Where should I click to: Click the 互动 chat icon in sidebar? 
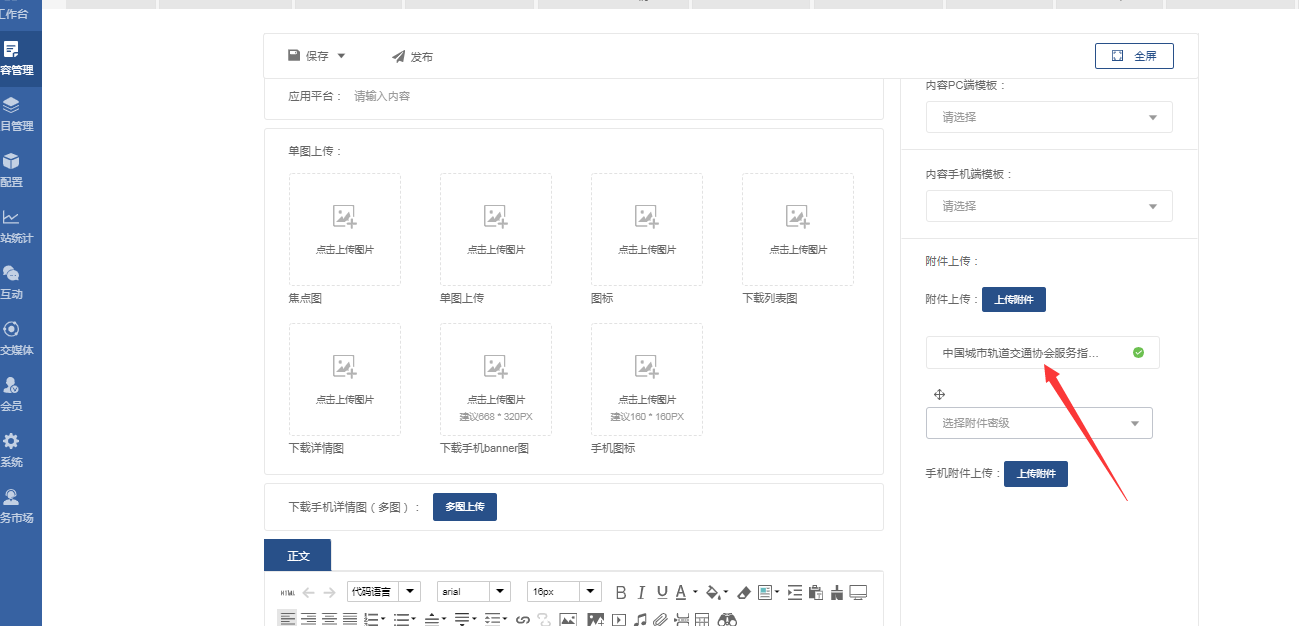(12, 281)
